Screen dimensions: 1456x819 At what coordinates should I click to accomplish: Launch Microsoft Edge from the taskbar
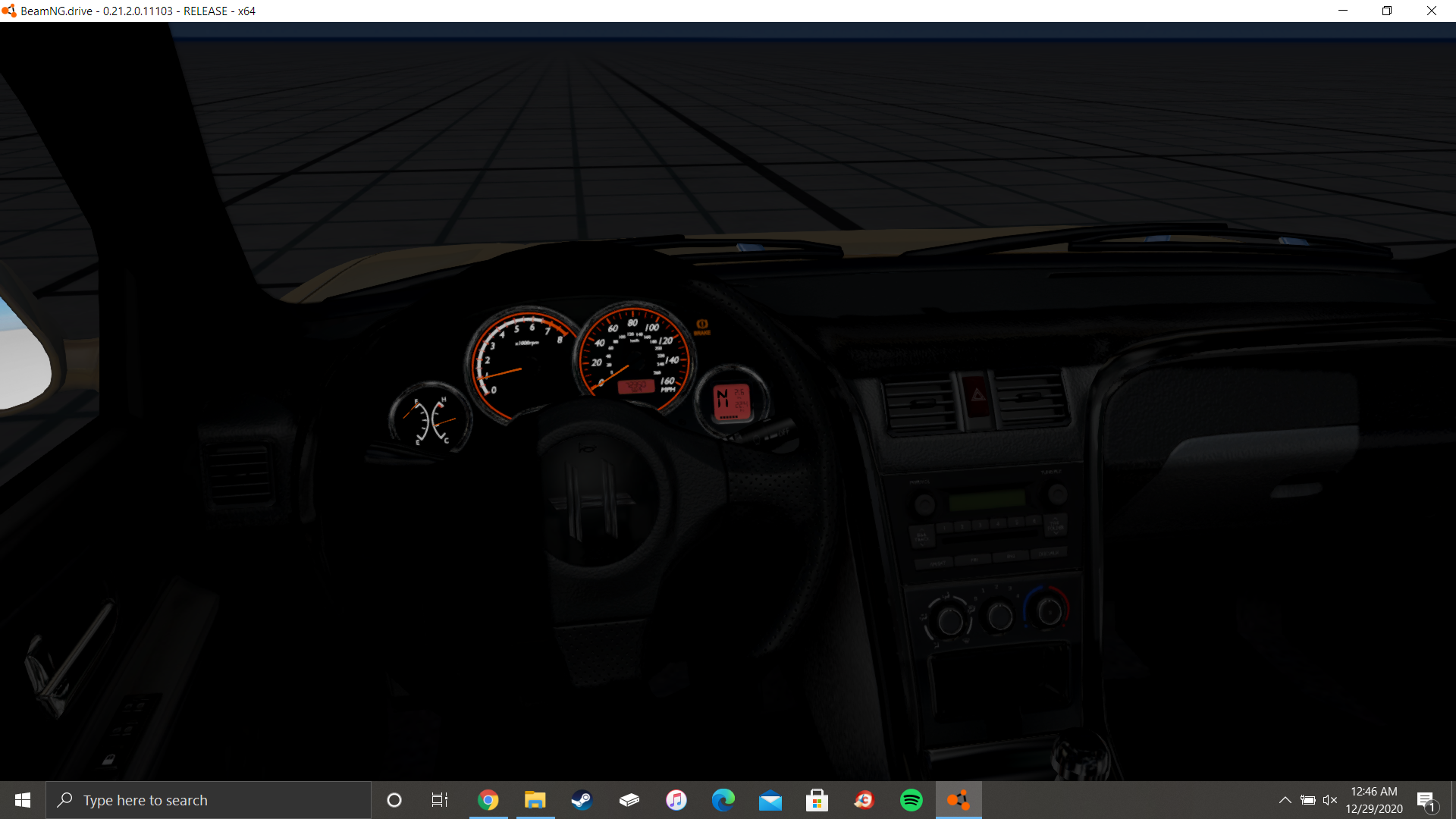(x=723, y=800)
